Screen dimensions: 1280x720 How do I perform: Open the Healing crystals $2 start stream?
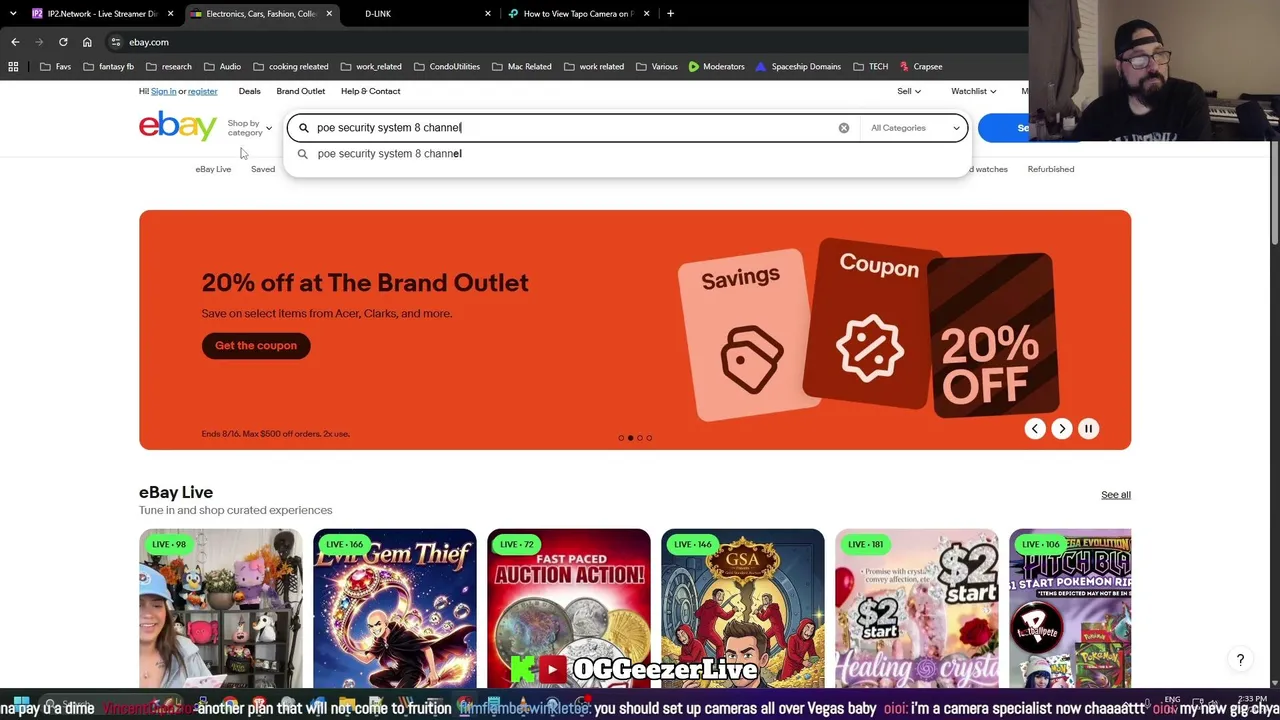[917, 608]
